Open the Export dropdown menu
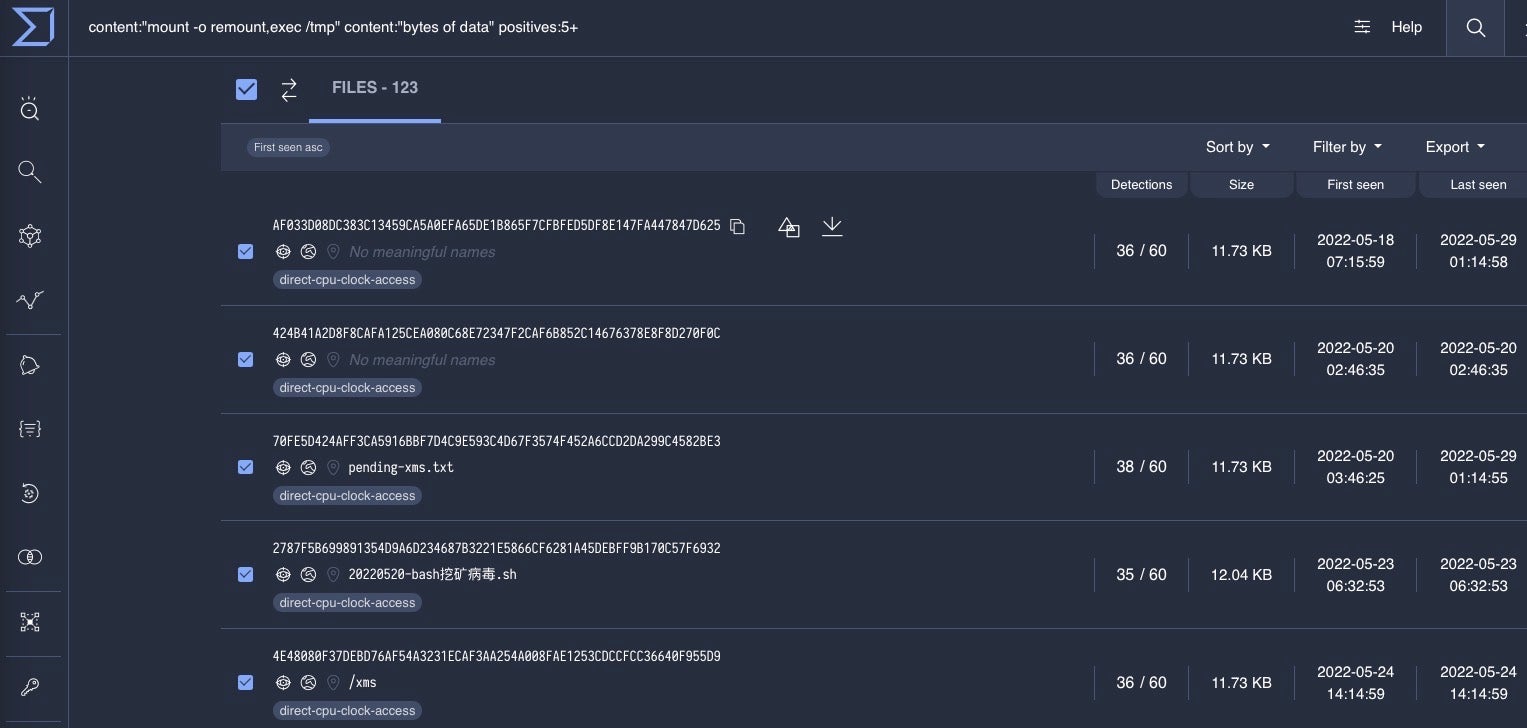Screen dimensions: 1527x728 1454,147
